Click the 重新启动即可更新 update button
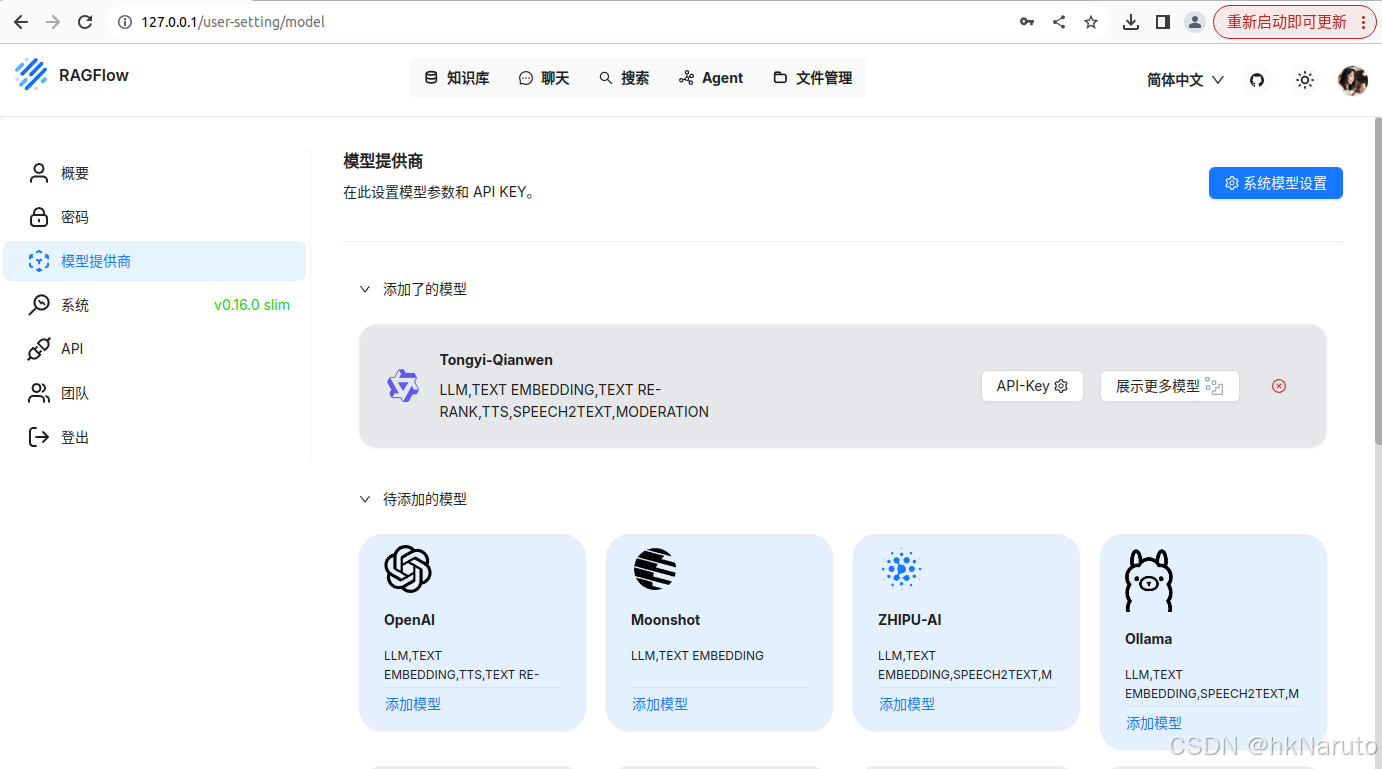1382x769 pixels. 1285,22
